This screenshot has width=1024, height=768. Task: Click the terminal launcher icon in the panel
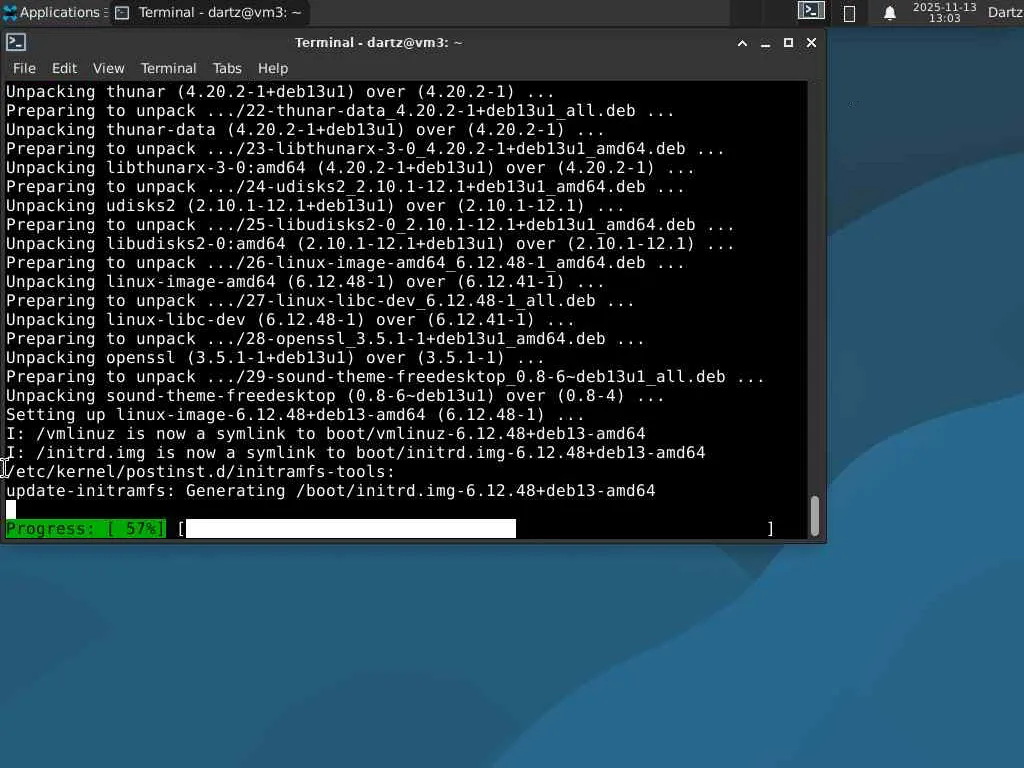pyautogui.click(x=811, y=11)
